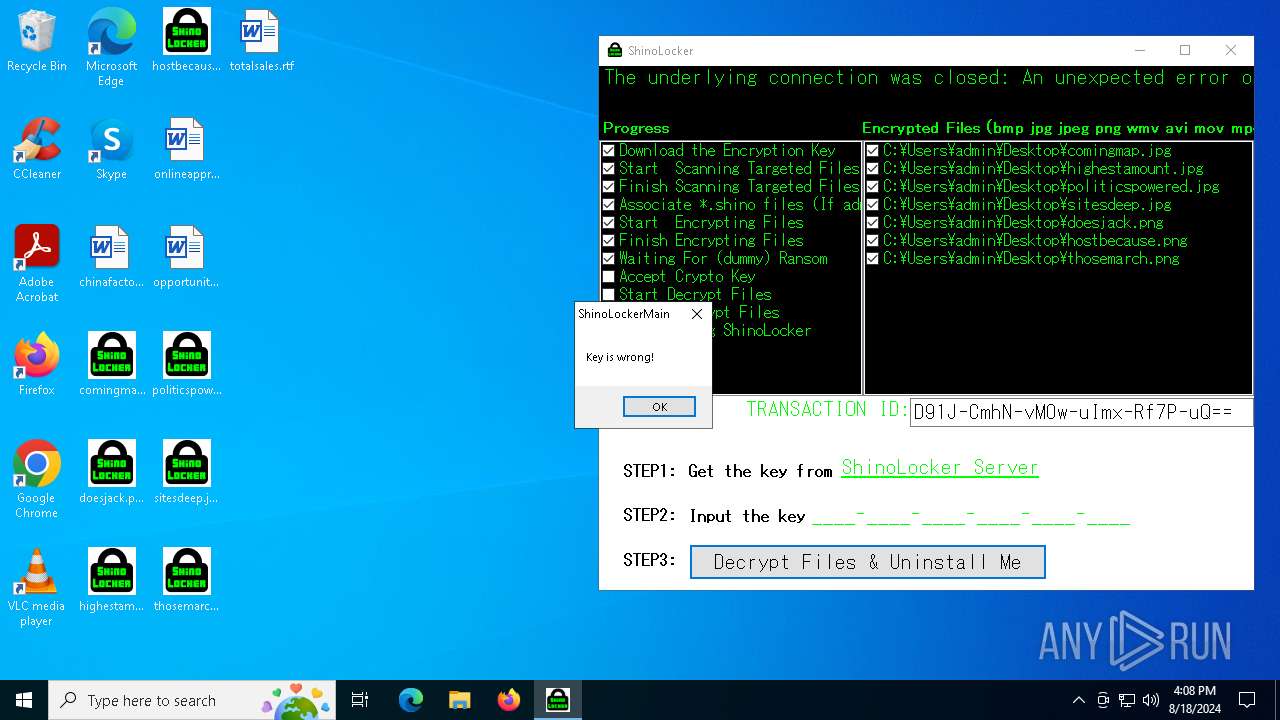Image resolution: width=1280 pixels, height=720 pixels.
Task: Toggle hostbecause.png file checkbox
Action: (x=873, y=241)
